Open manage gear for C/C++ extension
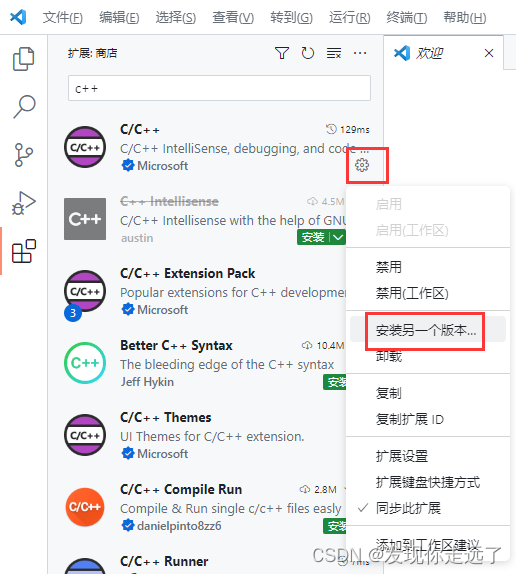Viewport: 516px width, 574px height. point(362,165)
